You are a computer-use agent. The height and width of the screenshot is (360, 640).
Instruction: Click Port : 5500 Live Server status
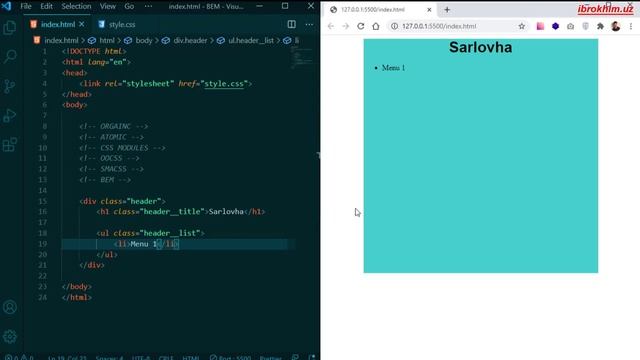231,358
